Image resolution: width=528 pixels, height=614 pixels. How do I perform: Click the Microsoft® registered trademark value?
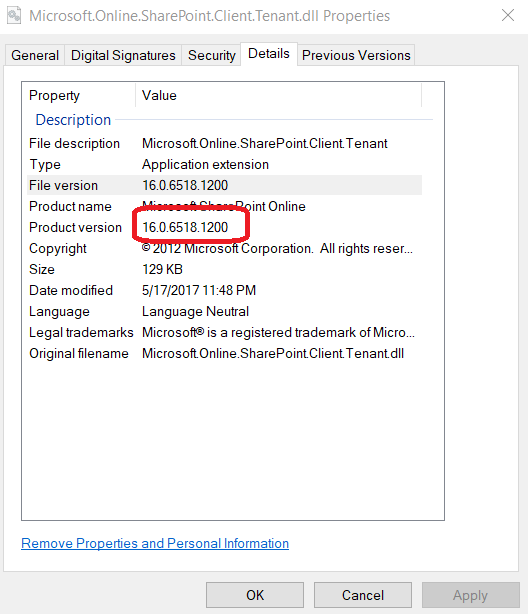tap(278, 332)
